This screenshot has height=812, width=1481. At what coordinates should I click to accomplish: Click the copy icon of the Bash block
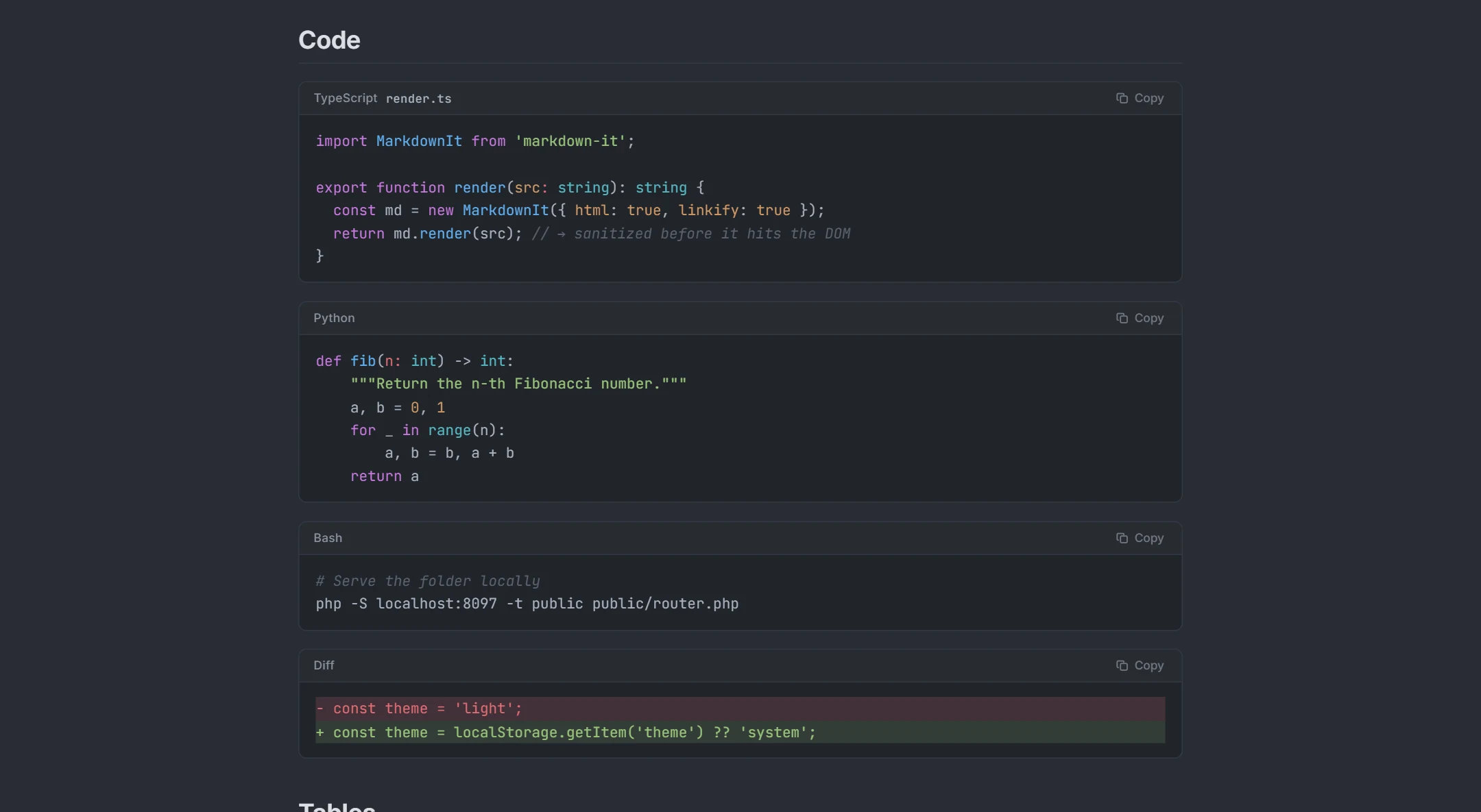tap(1122, 538)
